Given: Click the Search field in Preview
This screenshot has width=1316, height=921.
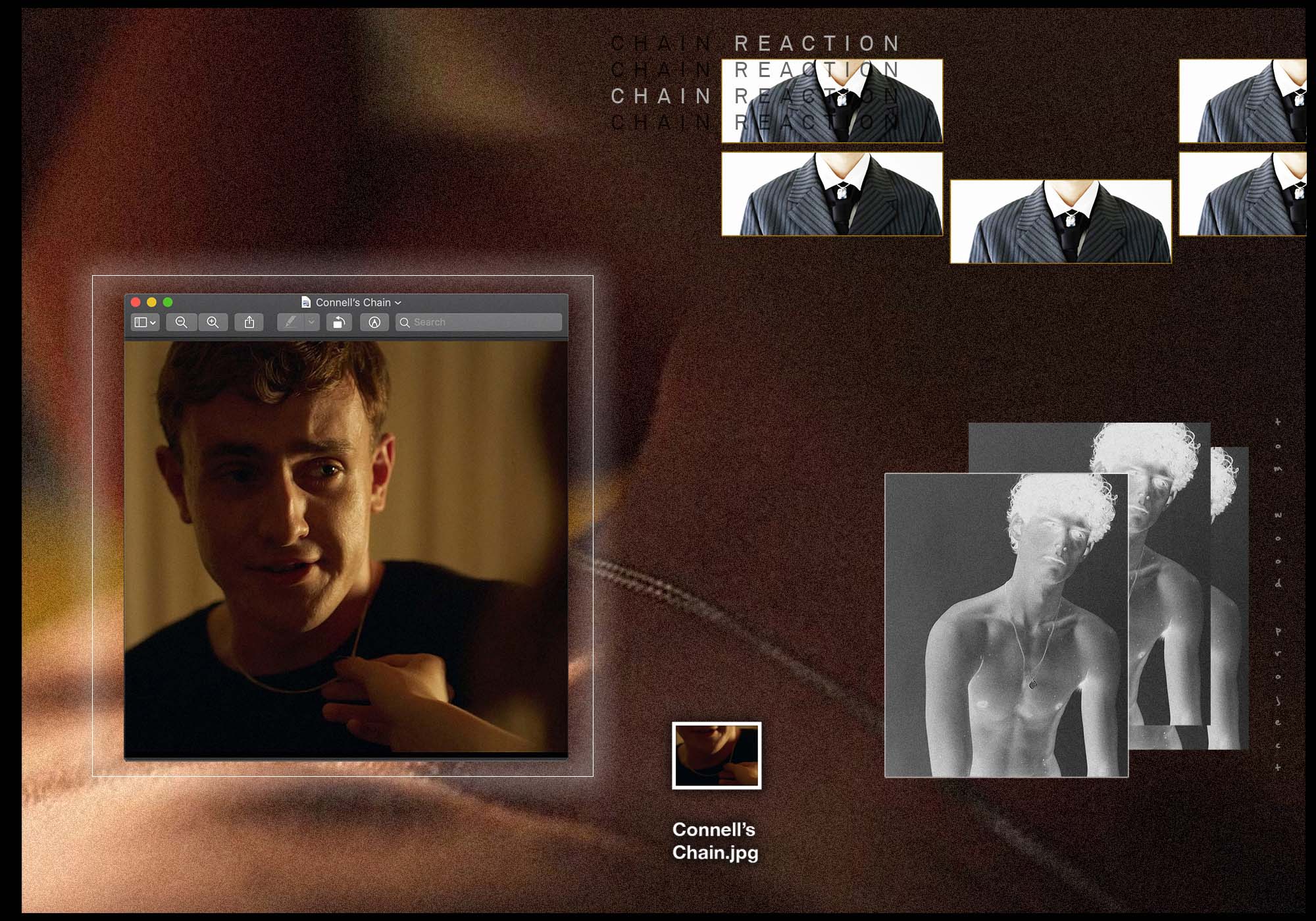Looking at the screenshot, I should click(479, 322).
